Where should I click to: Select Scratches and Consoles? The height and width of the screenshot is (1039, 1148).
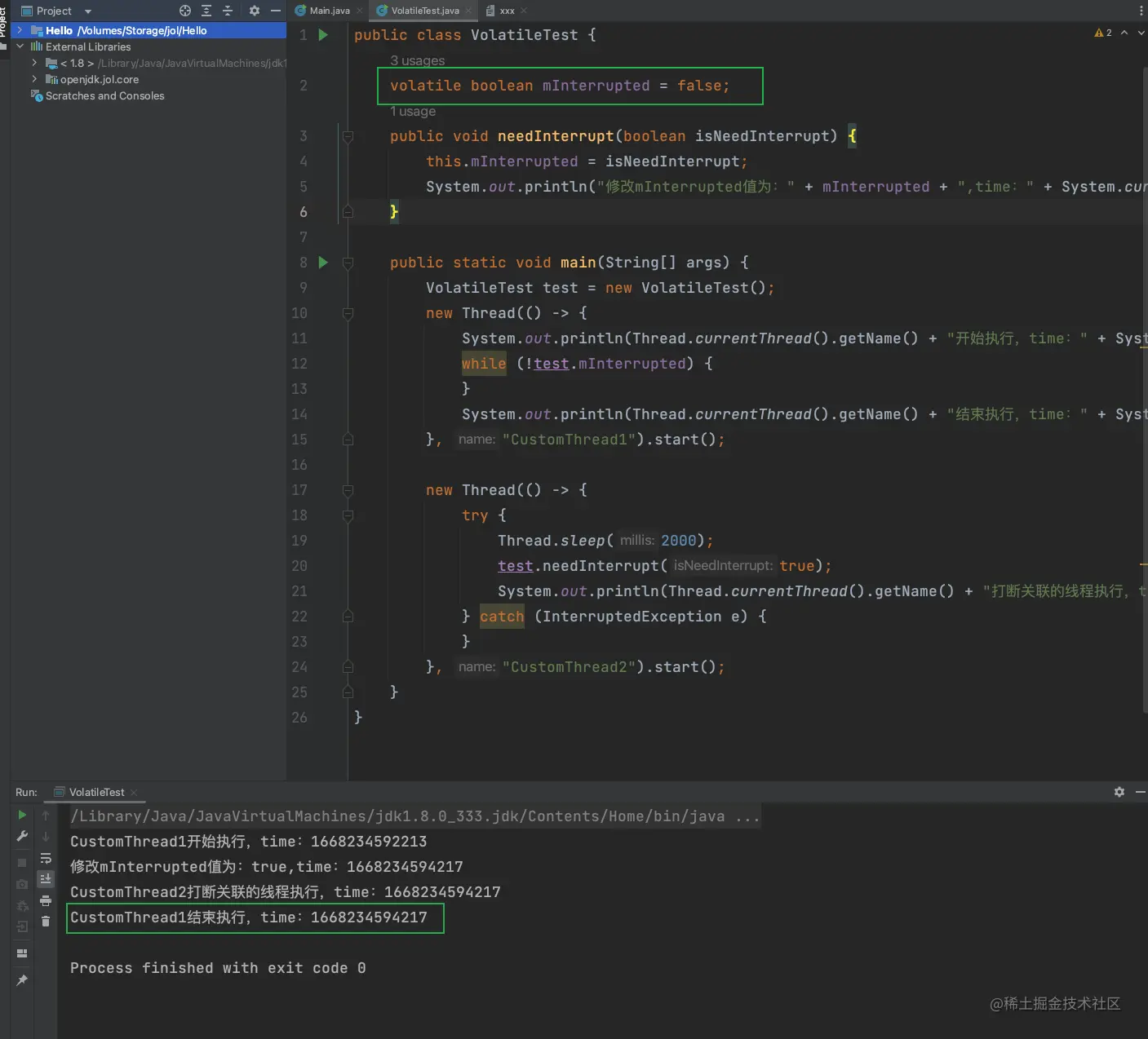[x=104, y=95]
